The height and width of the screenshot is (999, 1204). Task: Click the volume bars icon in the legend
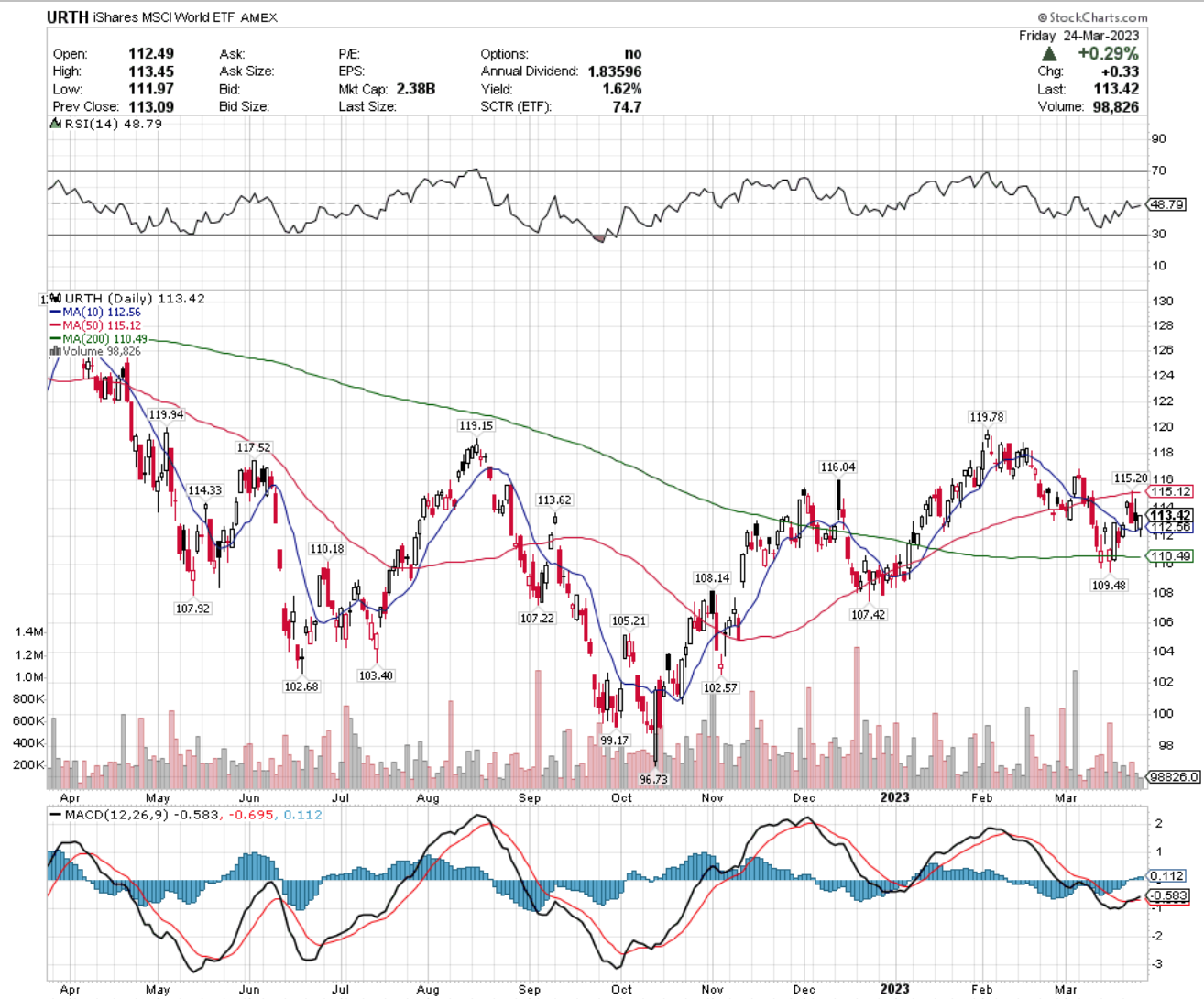click(55, 351)
